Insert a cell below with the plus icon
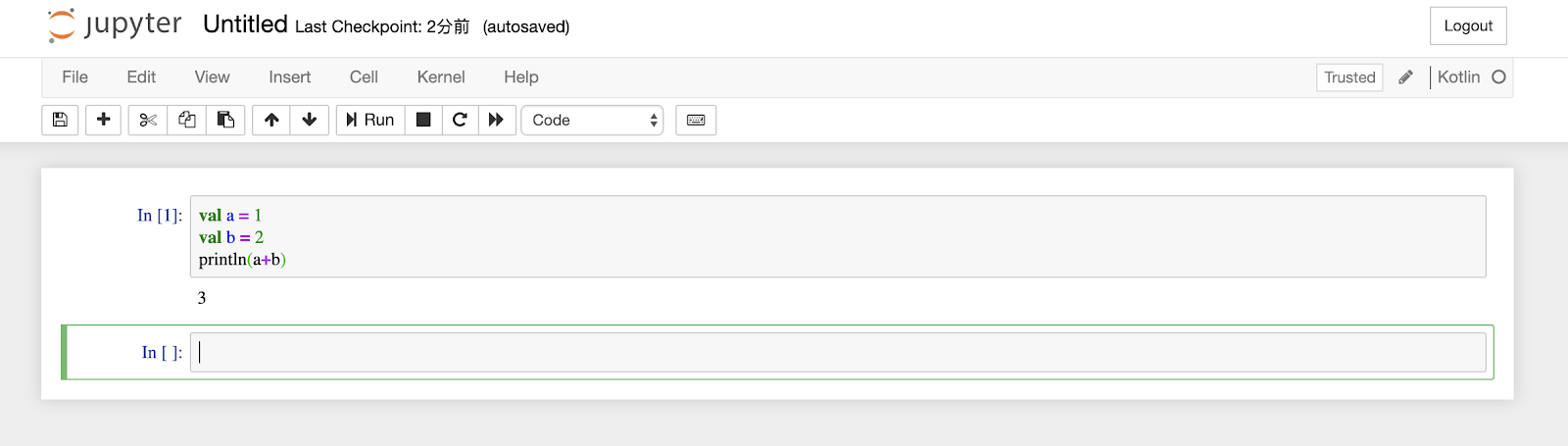This screenshot has height=446, width=1568. pos(103,120)
